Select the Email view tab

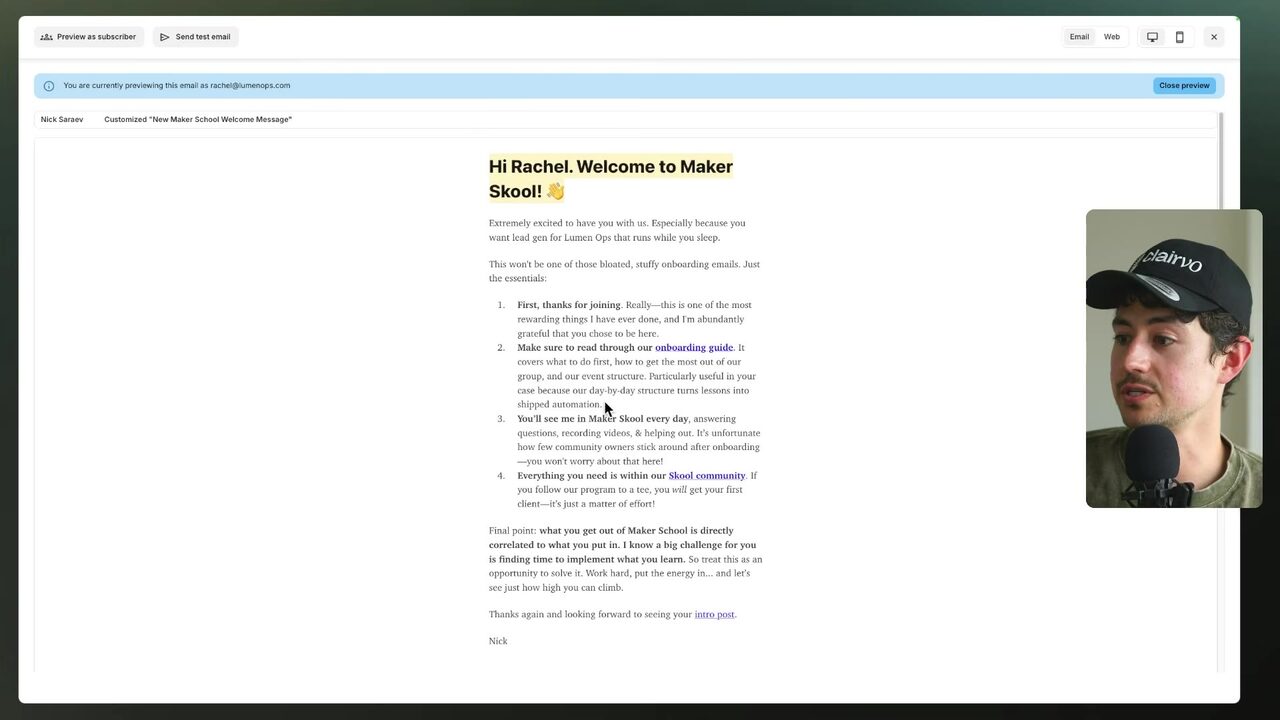pos(1079,37)
